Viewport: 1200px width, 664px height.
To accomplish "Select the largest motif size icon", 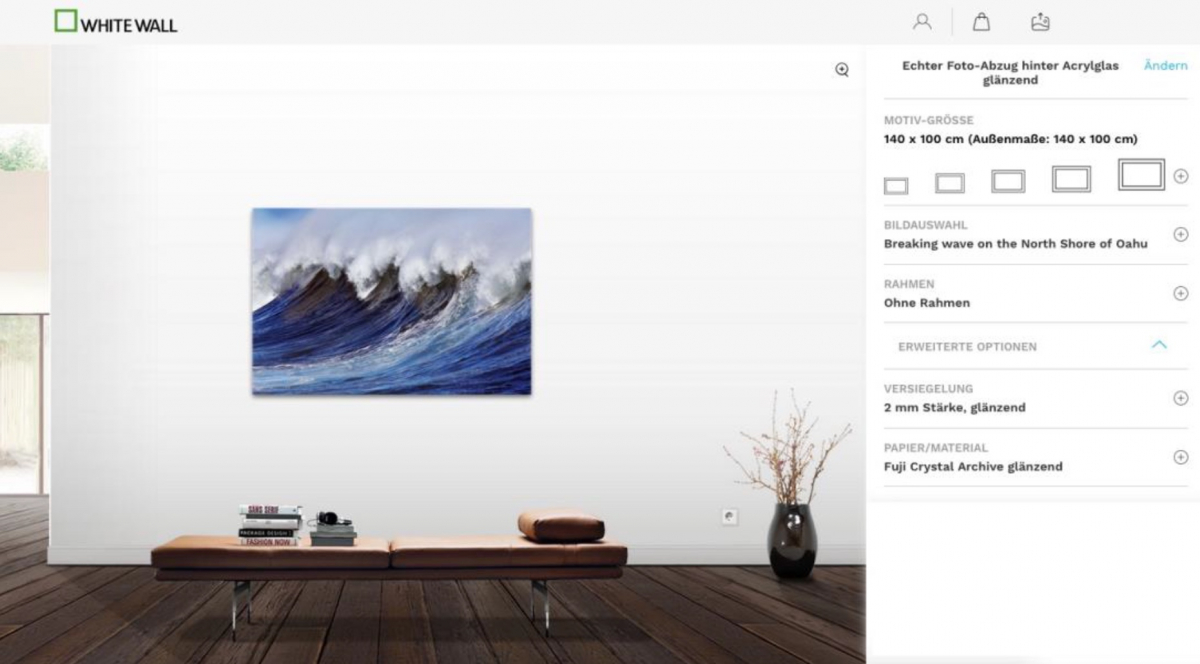I will point(1141,174).
